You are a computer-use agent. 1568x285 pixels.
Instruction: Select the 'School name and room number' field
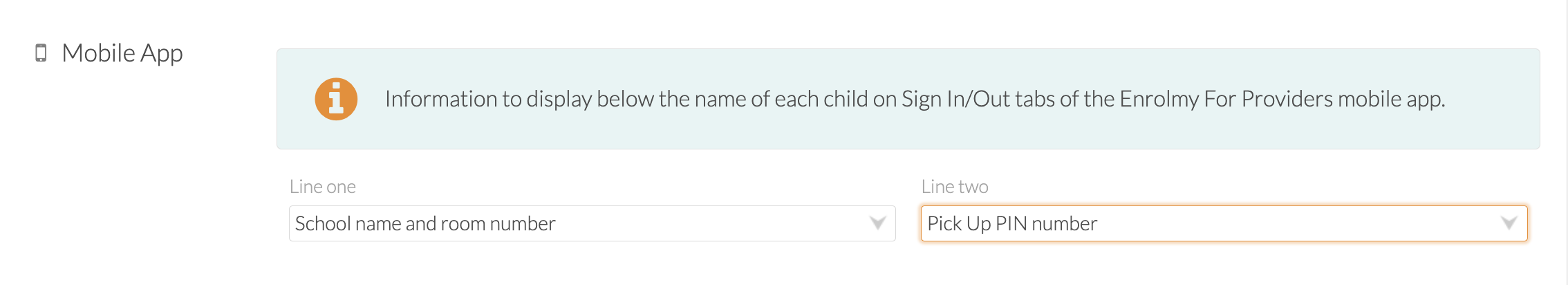[x=592, y=223]
